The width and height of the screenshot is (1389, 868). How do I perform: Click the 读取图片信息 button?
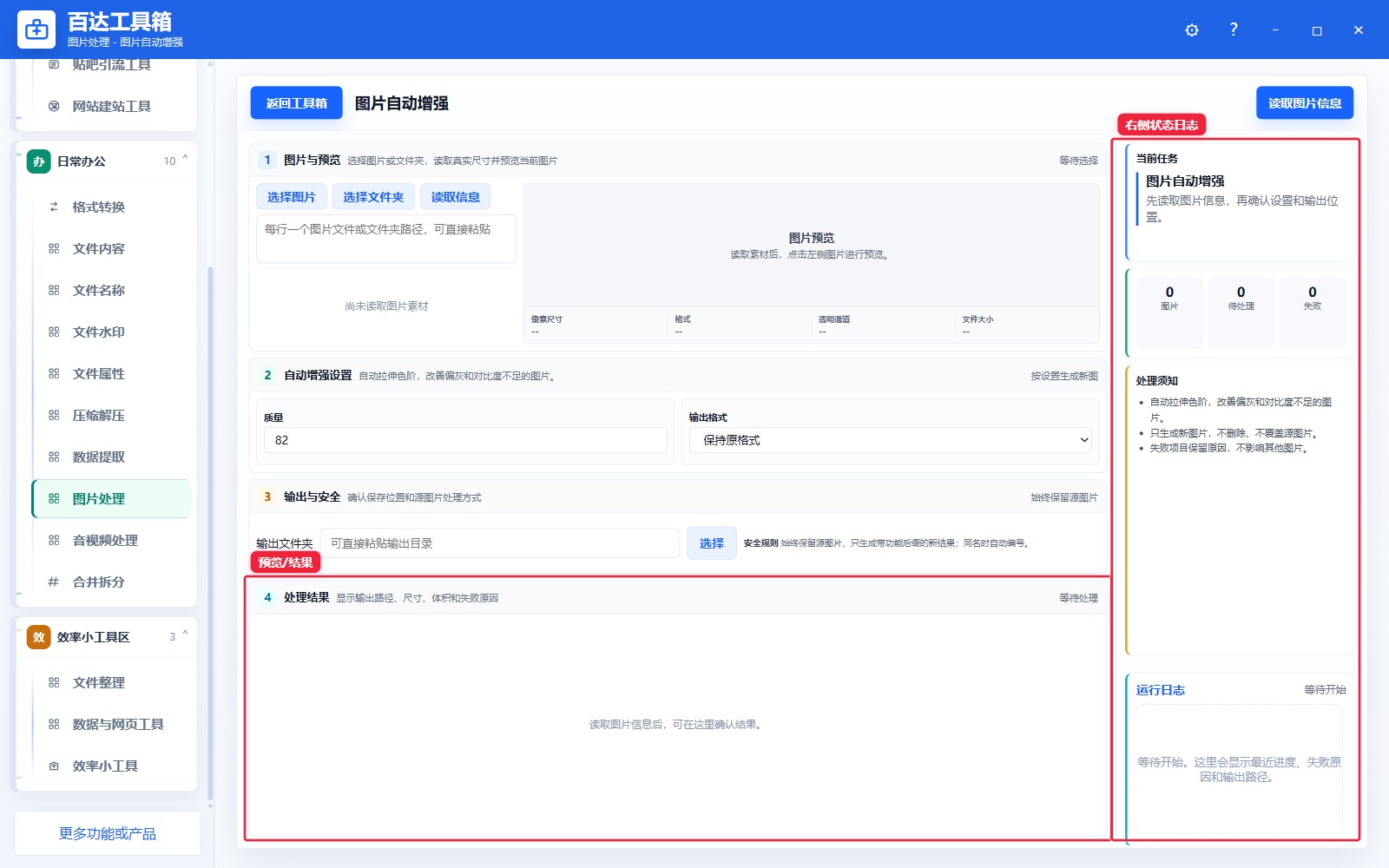(1305, 103)
